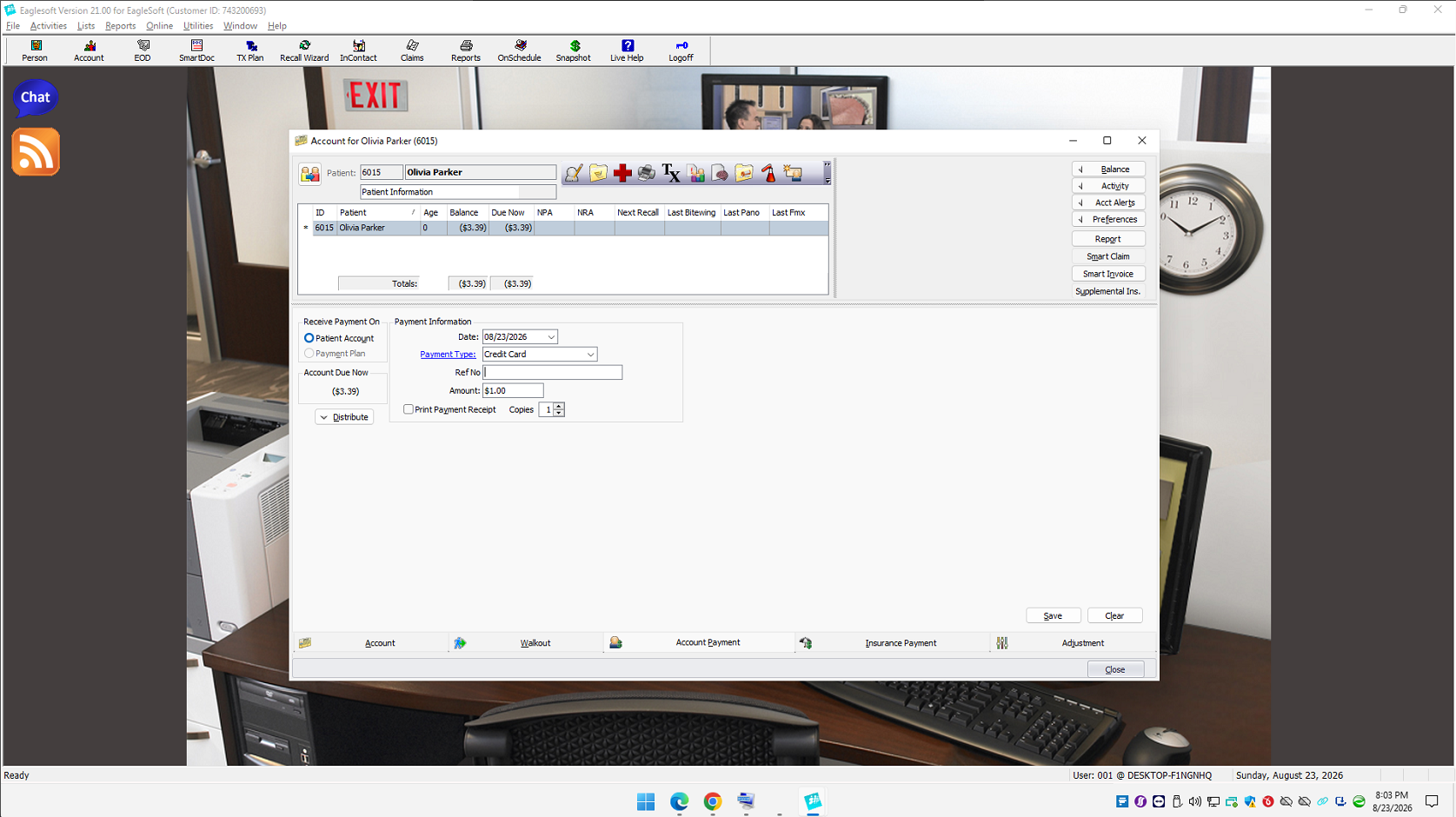Screen dimensions: 1456x817
Task: Enable the Print Payment Receipt checkbox
Action: pos(408,409)
